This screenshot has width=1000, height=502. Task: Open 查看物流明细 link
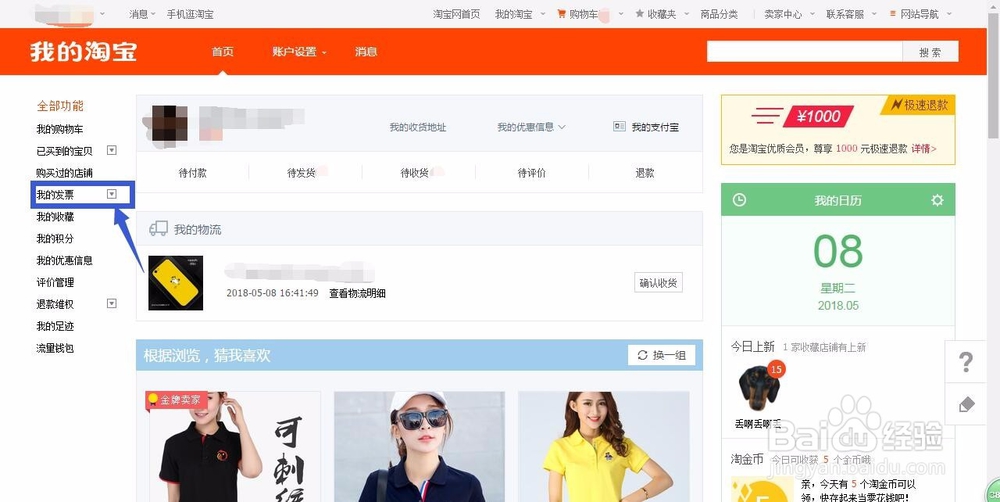[x=357, y=293]
